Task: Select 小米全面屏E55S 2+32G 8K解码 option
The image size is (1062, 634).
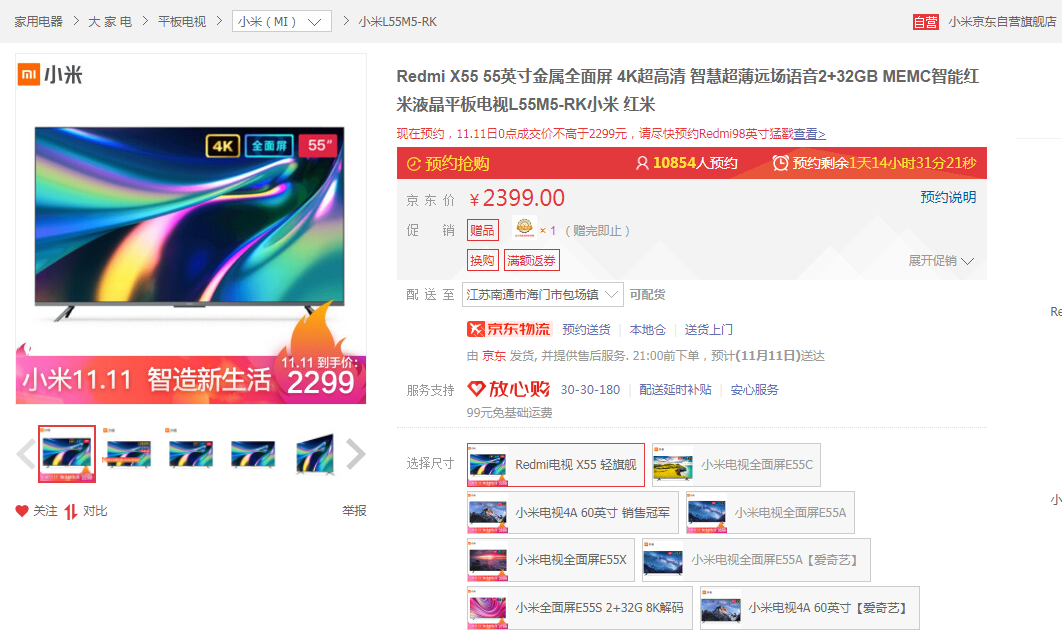Action: pyautogui.click(x=580, y=608)
